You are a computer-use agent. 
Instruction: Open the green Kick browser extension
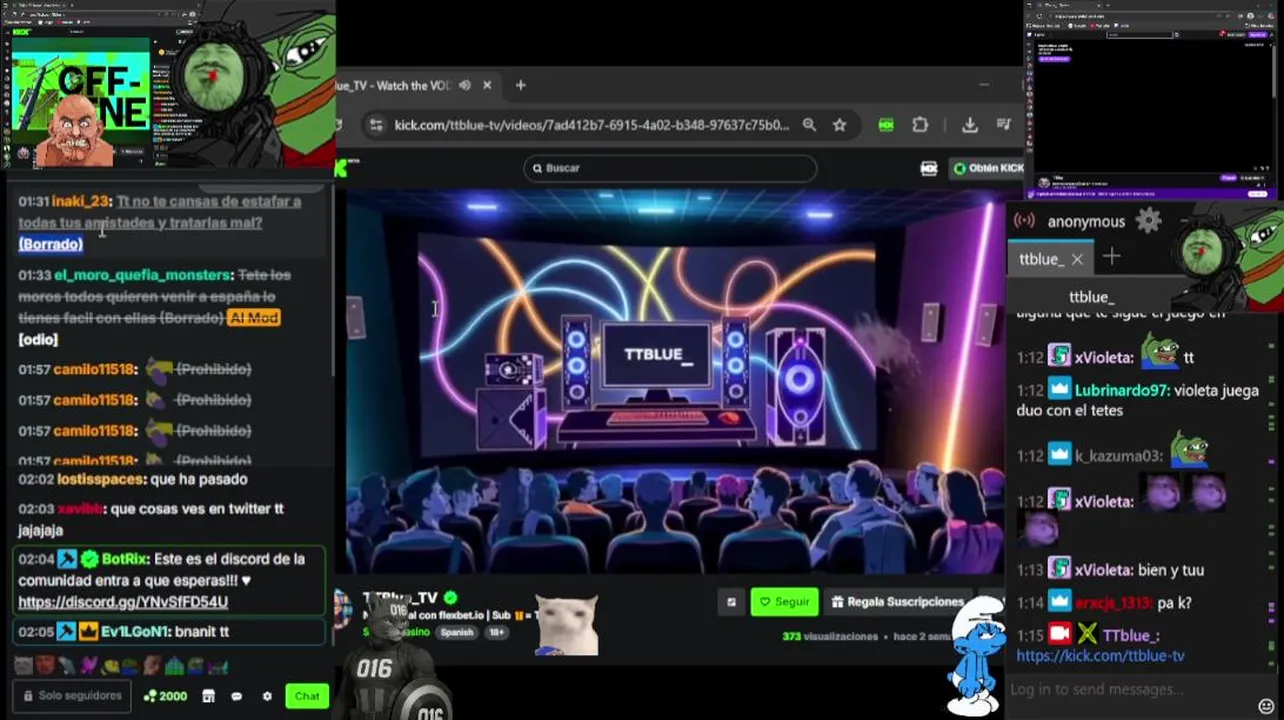[x=886, y=125]
